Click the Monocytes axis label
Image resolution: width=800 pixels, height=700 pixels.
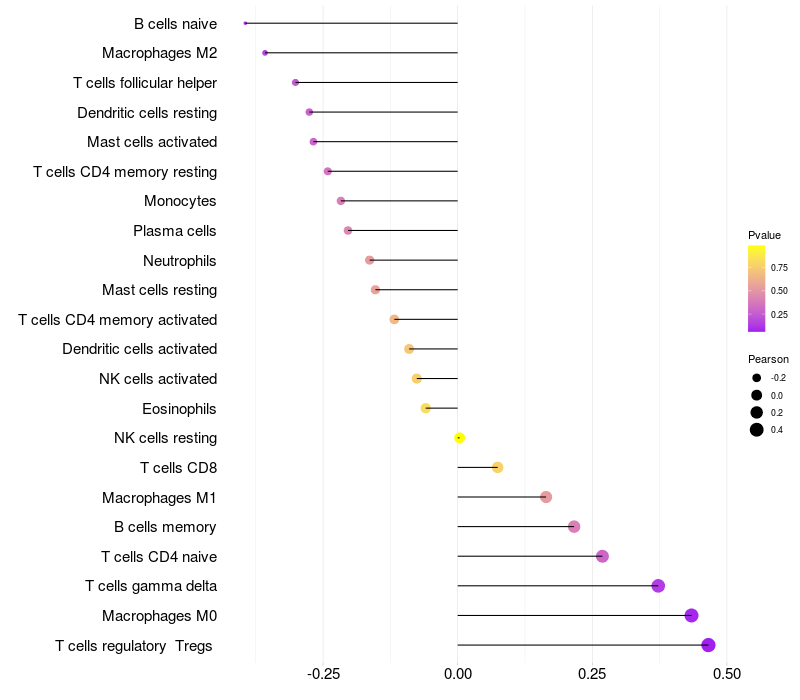coord(180,201)
